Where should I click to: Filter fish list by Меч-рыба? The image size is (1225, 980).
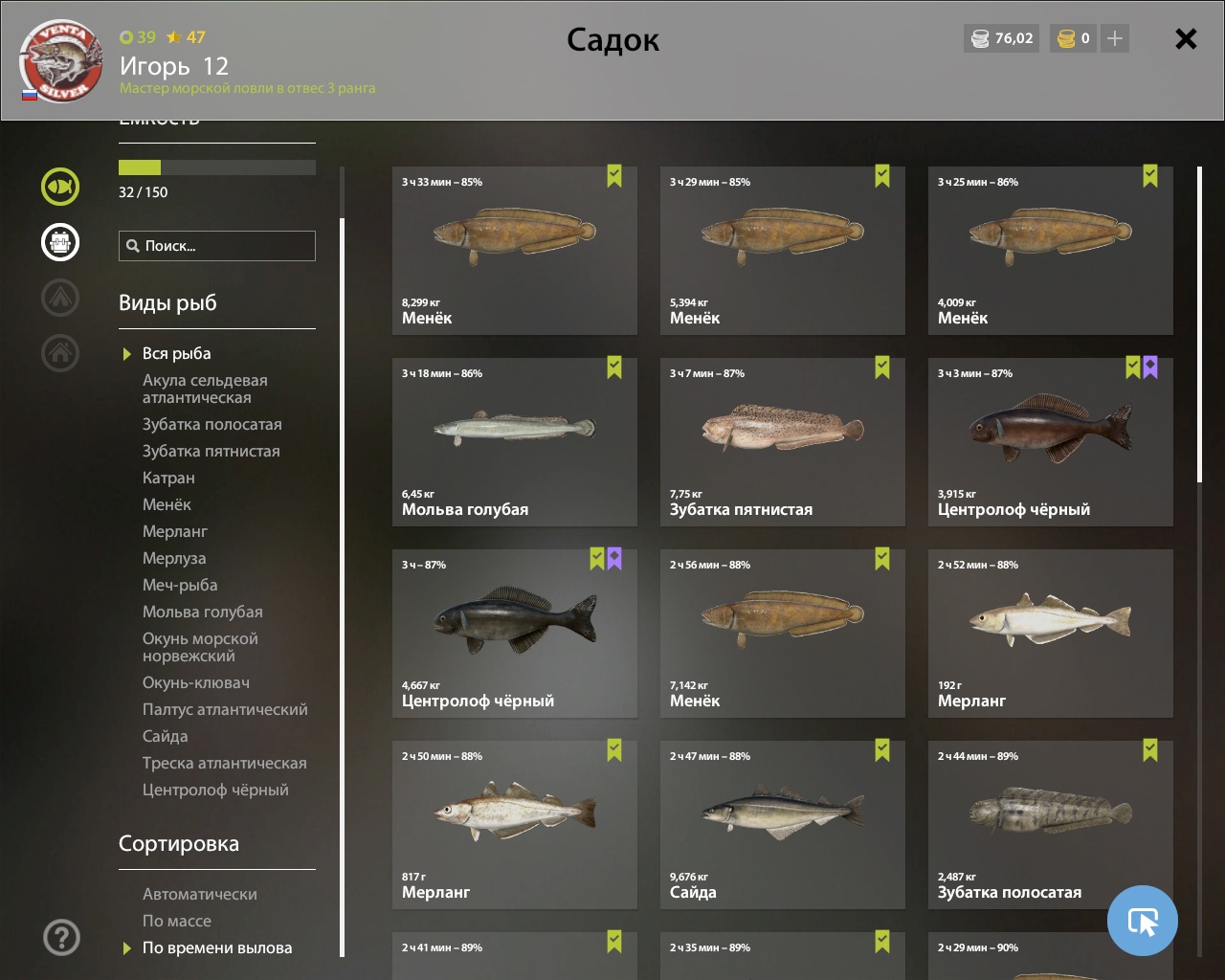click(x=180, y=585)
